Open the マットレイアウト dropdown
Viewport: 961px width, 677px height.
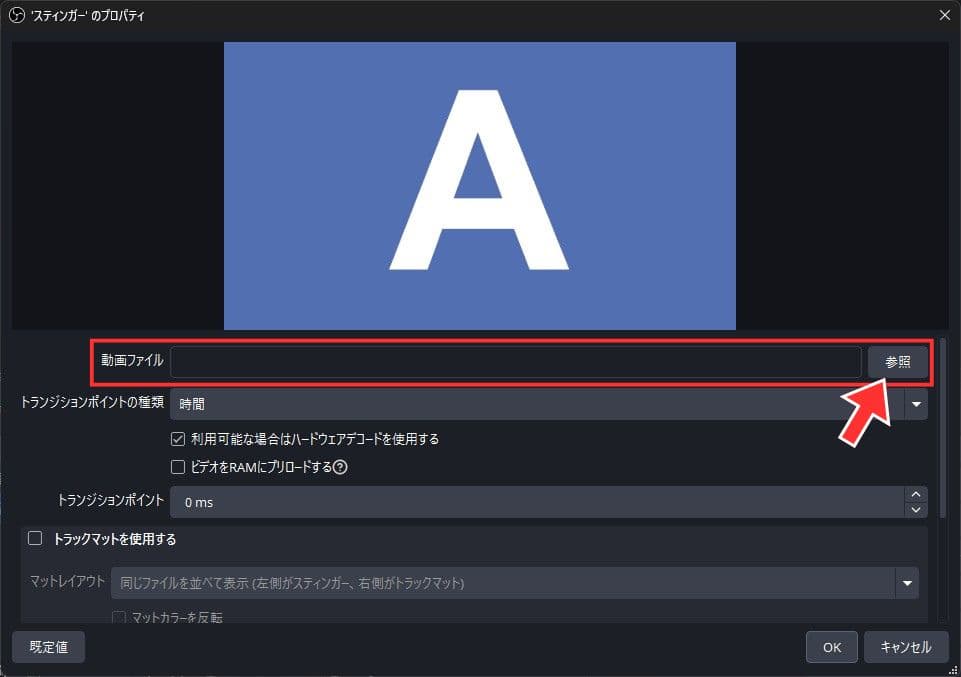point(907,581)
